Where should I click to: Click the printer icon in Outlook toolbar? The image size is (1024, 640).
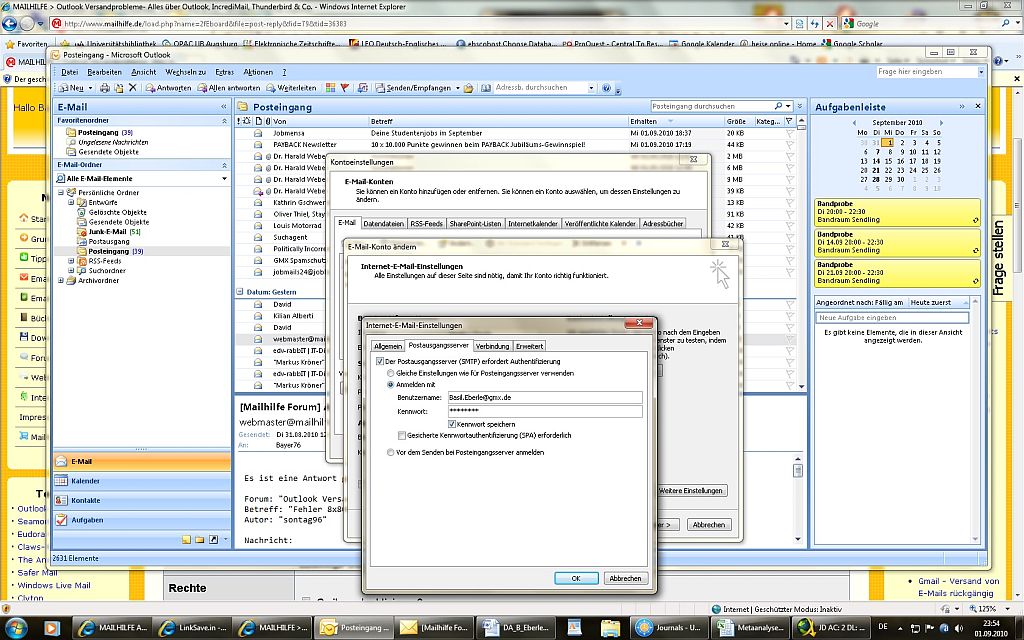coord(104,88)
